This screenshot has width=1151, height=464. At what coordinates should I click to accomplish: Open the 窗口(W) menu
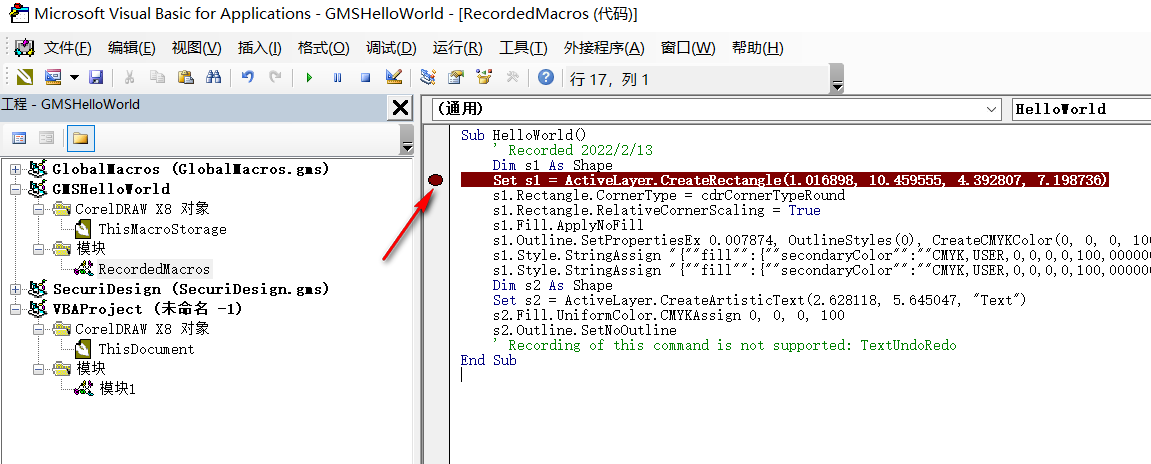(x=688, y=48)
